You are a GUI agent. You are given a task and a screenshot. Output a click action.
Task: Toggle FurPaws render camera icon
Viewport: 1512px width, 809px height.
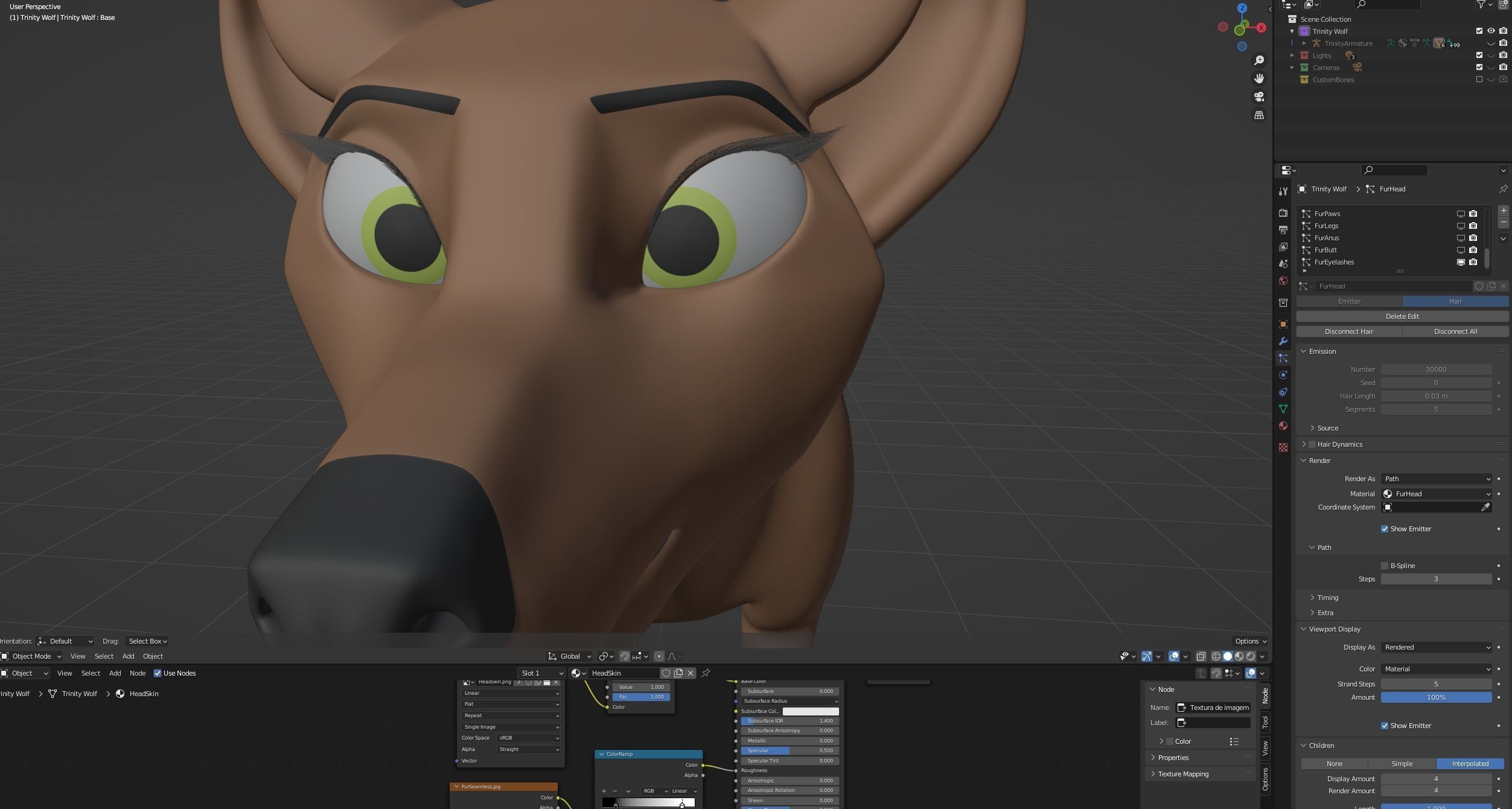point(1473,214)
